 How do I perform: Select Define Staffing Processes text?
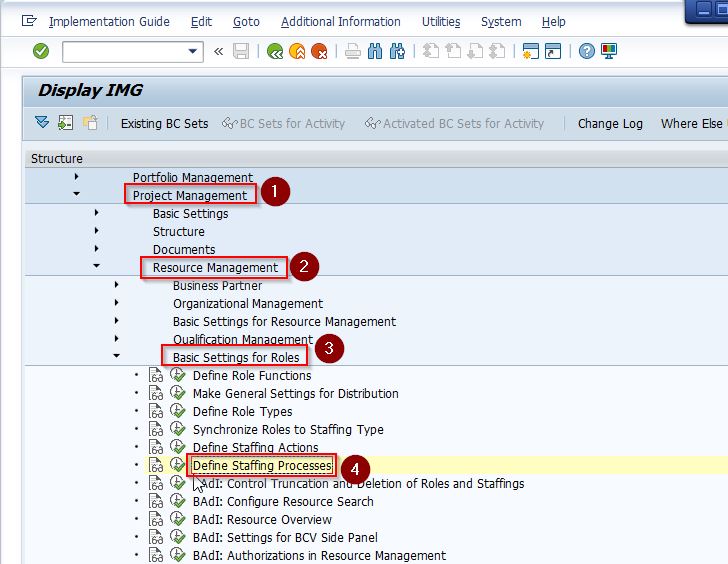pyautogui.click(x=262, y=466)
